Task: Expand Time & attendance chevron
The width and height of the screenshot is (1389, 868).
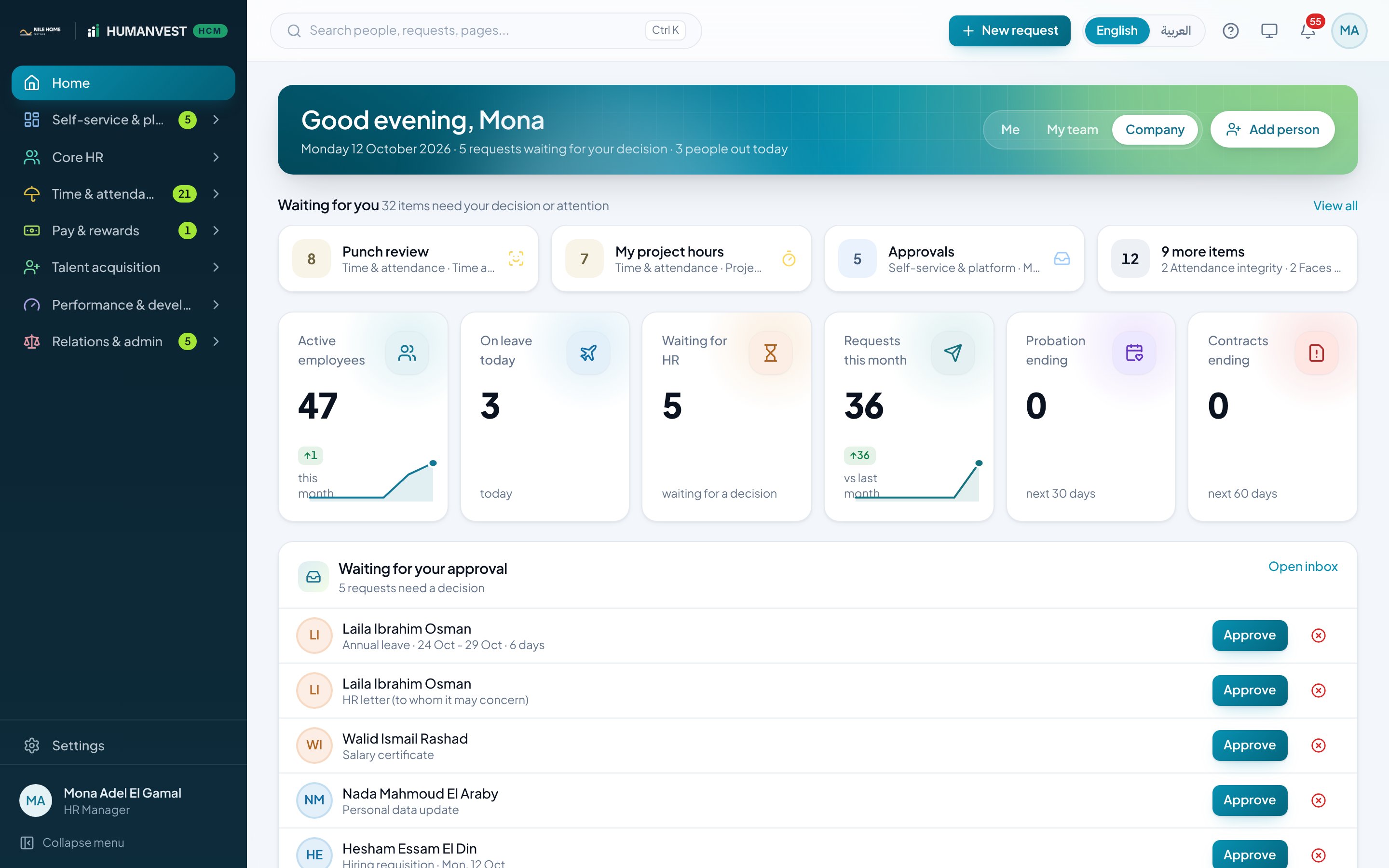Action: click(216, 194)
